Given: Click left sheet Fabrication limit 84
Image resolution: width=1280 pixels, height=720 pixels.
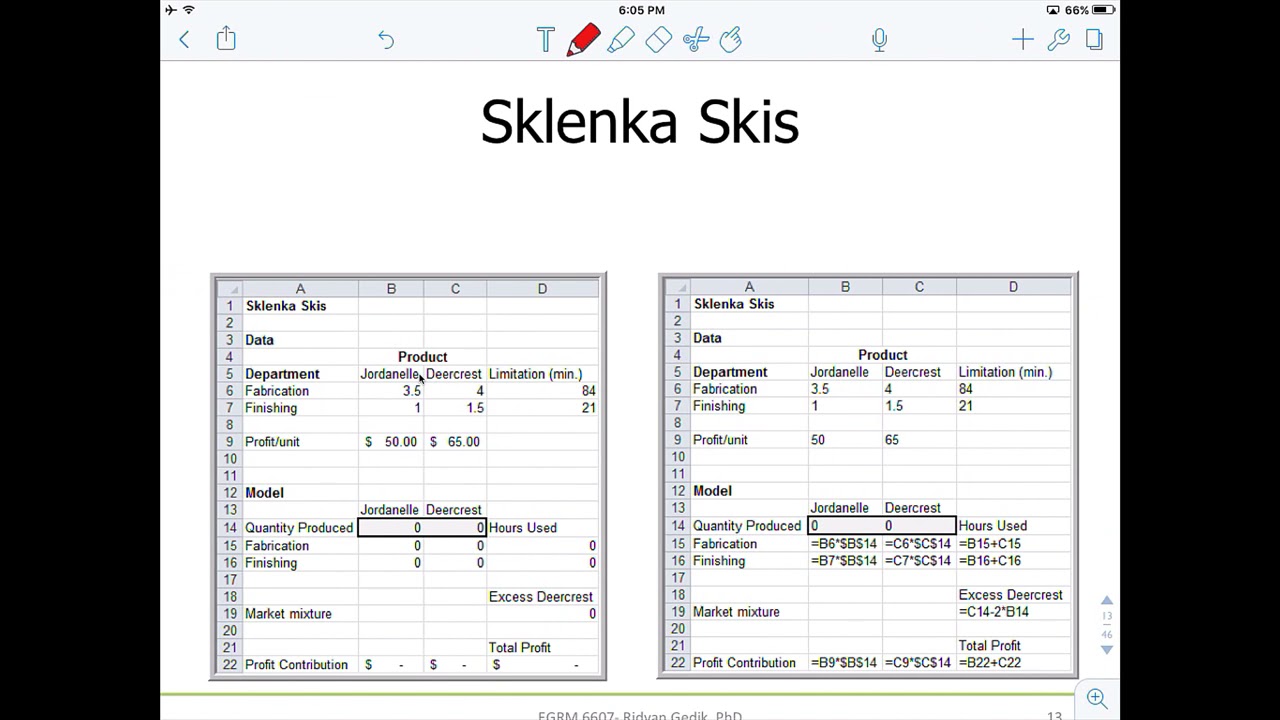Looking at the screenshot, I should tap(588, 391).
